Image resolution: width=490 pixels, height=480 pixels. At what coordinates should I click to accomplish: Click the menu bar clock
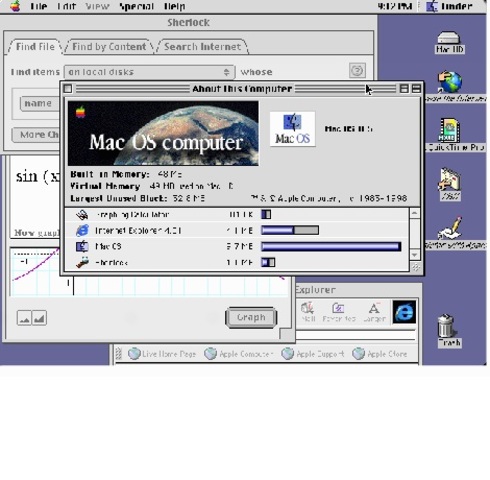(395, 6)
